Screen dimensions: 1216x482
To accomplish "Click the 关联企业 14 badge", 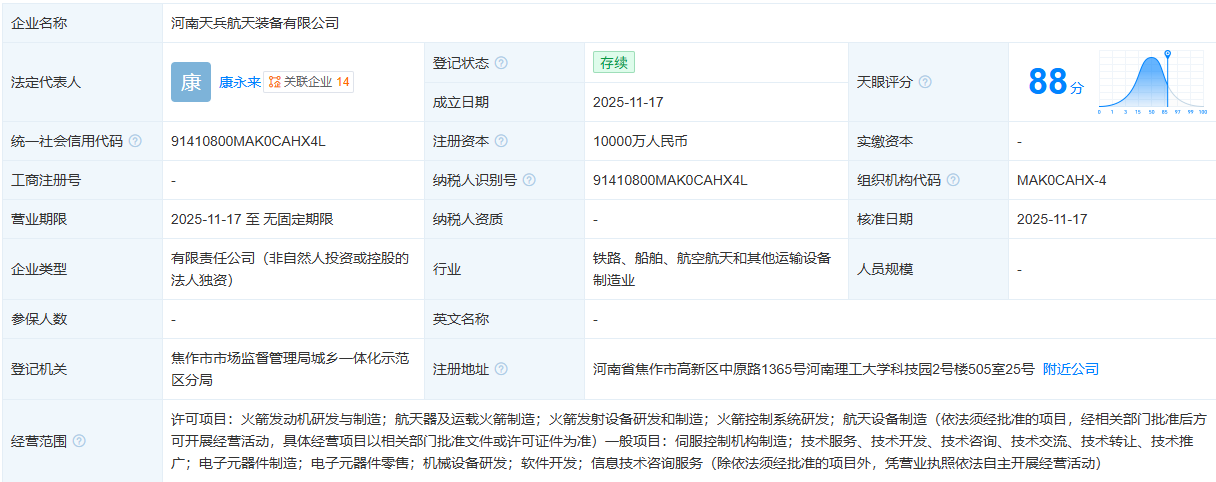I will [x=309, y=82].
